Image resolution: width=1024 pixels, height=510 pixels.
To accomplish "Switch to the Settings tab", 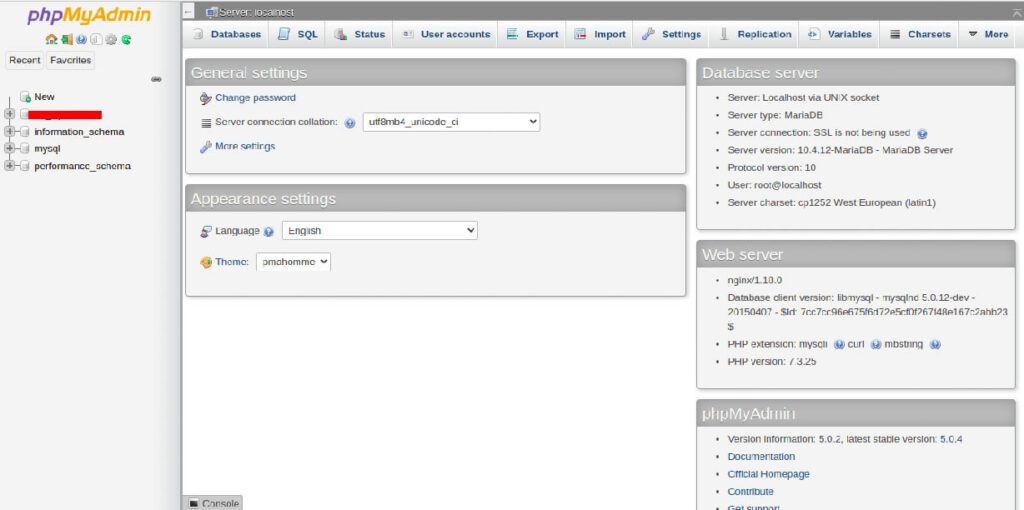I will (671, 34).
